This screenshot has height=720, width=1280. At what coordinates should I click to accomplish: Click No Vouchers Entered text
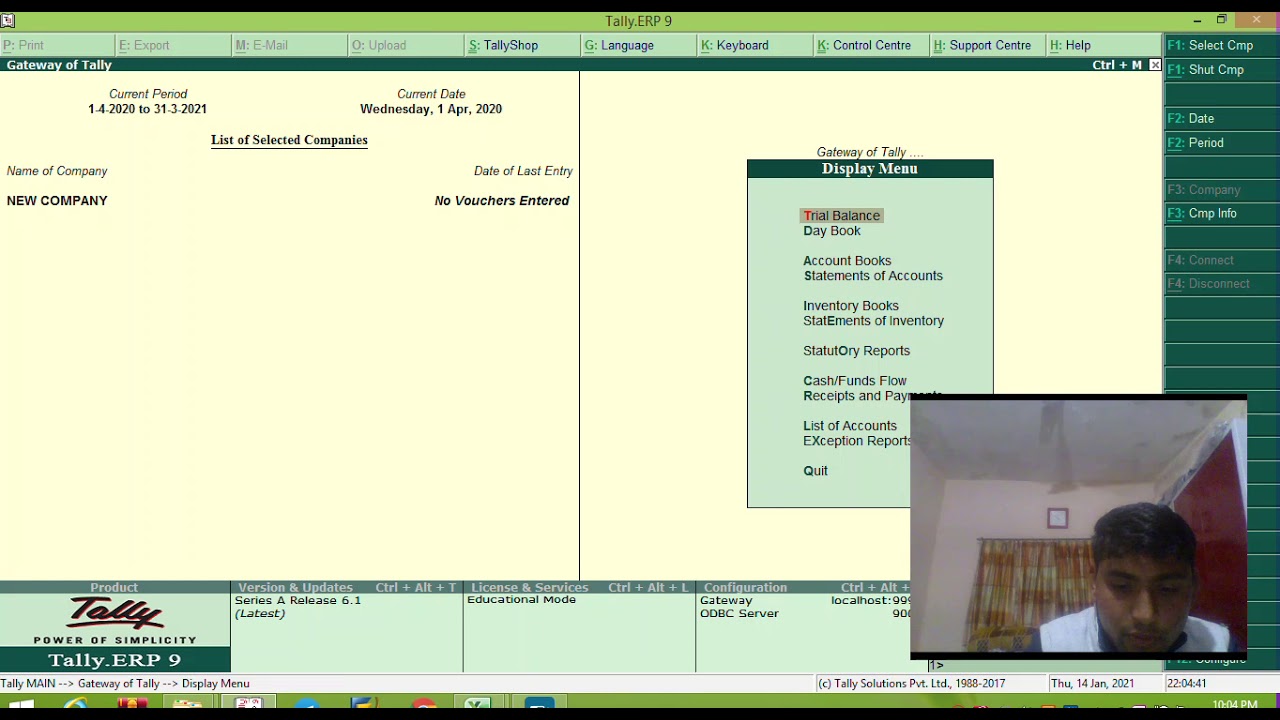tap(502, 201)
